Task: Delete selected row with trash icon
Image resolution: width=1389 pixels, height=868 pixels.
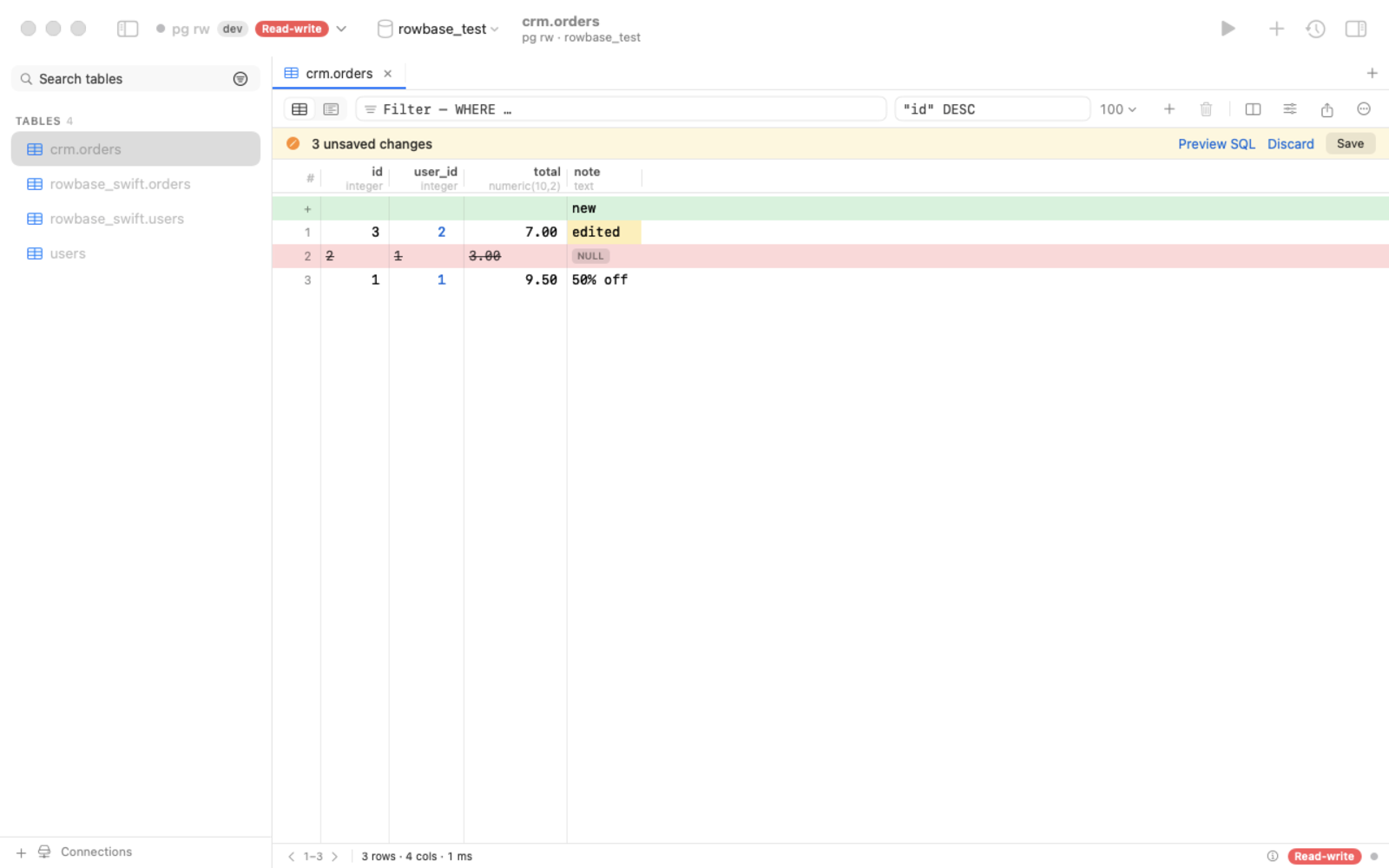Action: click(x=1206, y=109)
